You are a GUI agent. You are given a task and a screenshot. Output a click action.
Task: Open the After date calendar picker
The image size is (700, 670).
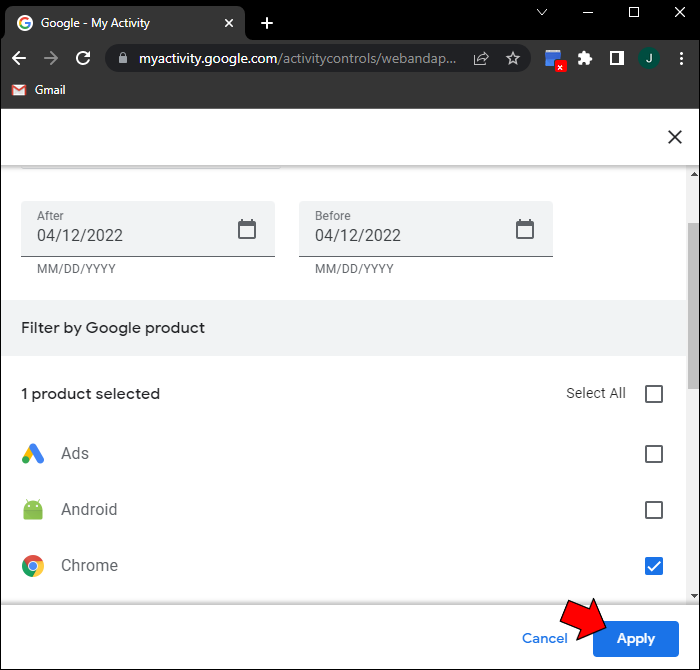coord(247,229)
